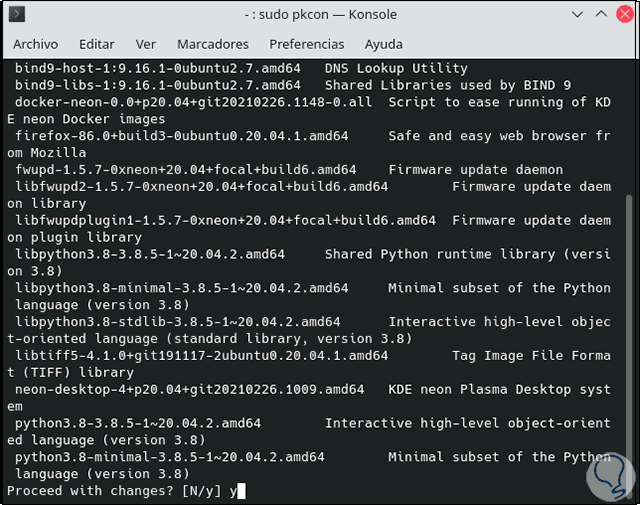Show the Ayuda menu

tap(384, 44)
